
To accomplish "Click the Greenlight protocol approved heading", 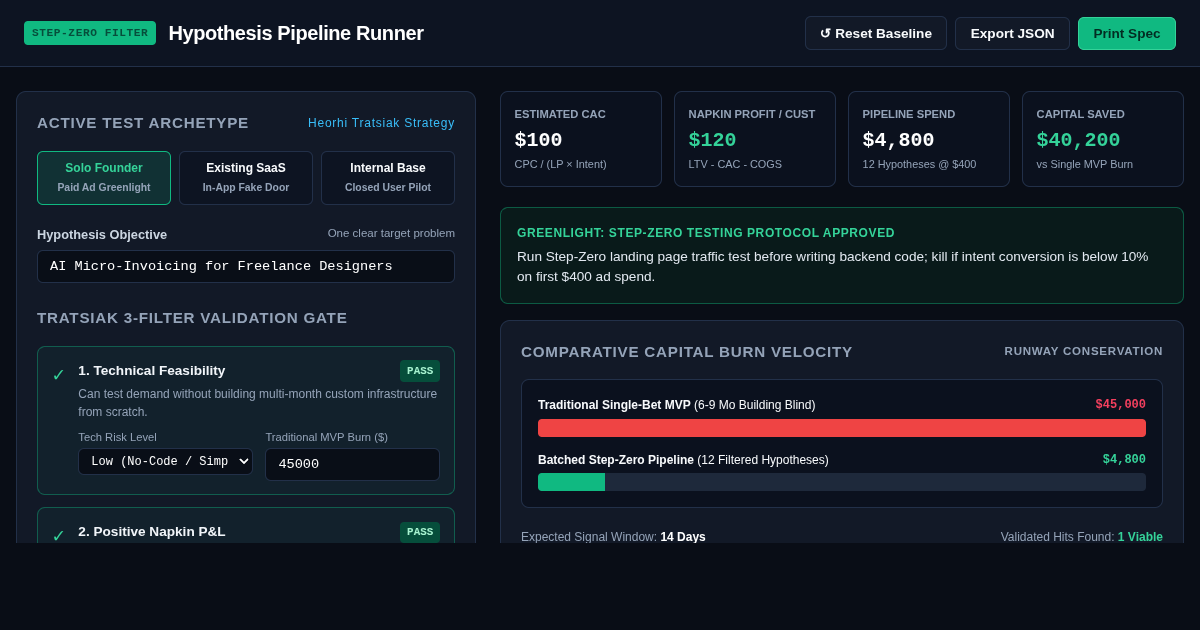I will point(706,233).
